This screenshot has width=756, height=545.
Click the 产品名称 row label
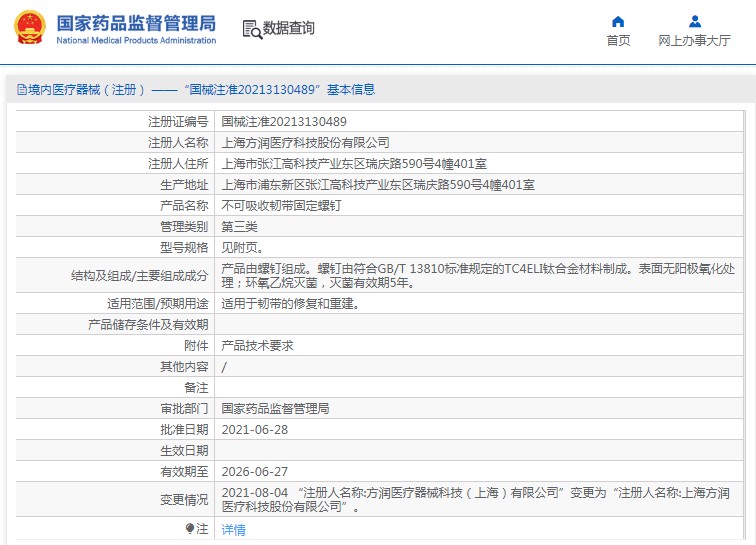[x=184, y=206]
